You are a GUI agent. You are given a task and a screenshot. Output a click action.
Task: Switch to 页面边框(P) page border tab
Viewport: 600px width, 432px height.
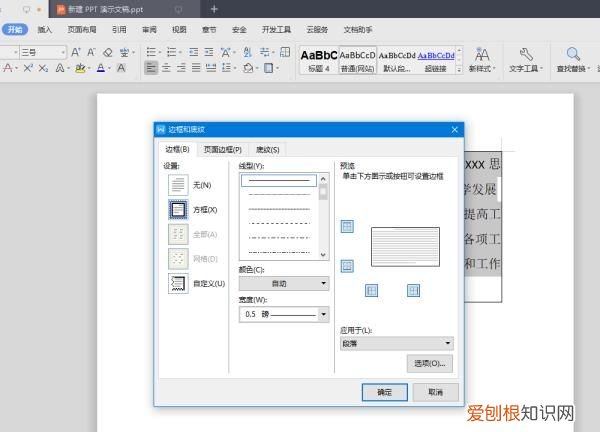coord(223,149)
